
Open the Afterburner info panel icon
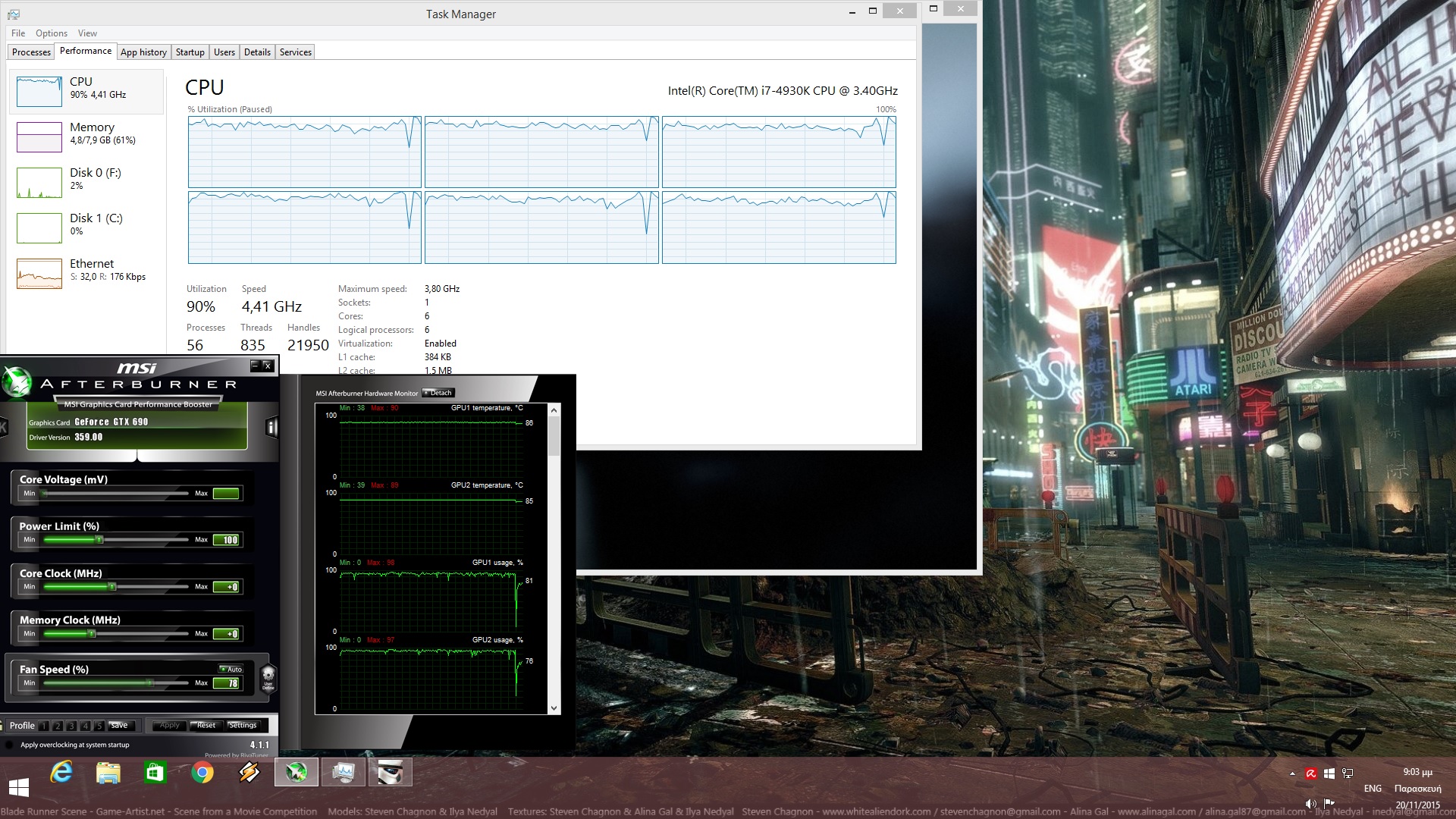271,428
